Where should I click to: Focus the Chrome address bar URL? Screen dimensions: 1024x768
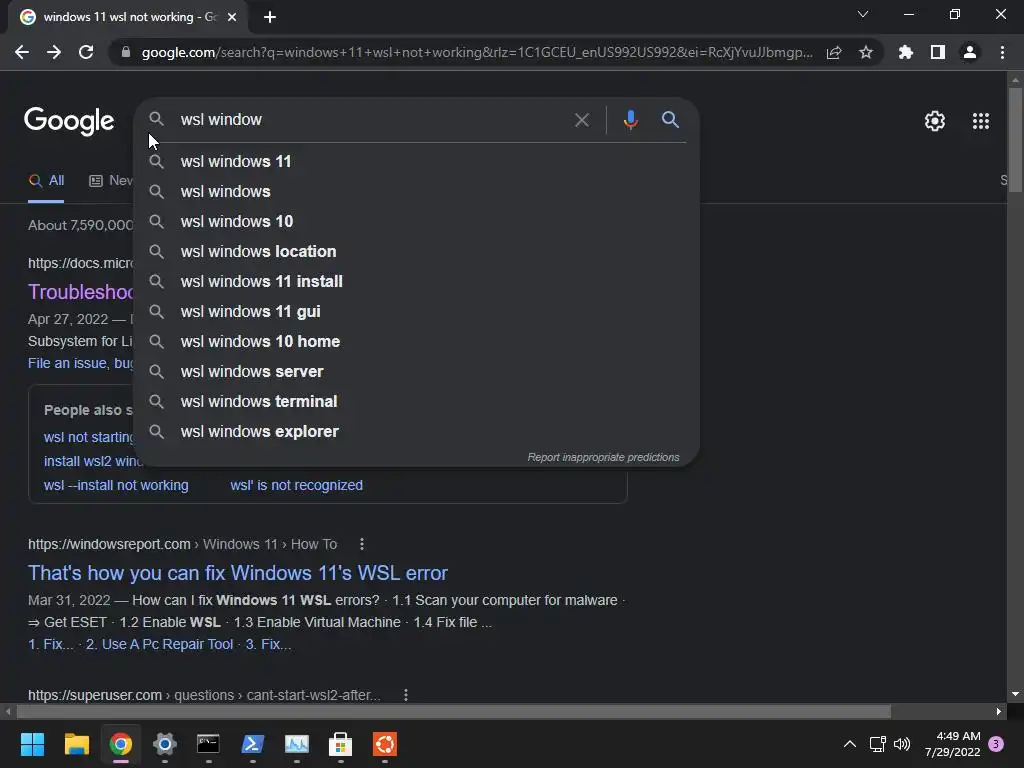click(x=477, y=52)
